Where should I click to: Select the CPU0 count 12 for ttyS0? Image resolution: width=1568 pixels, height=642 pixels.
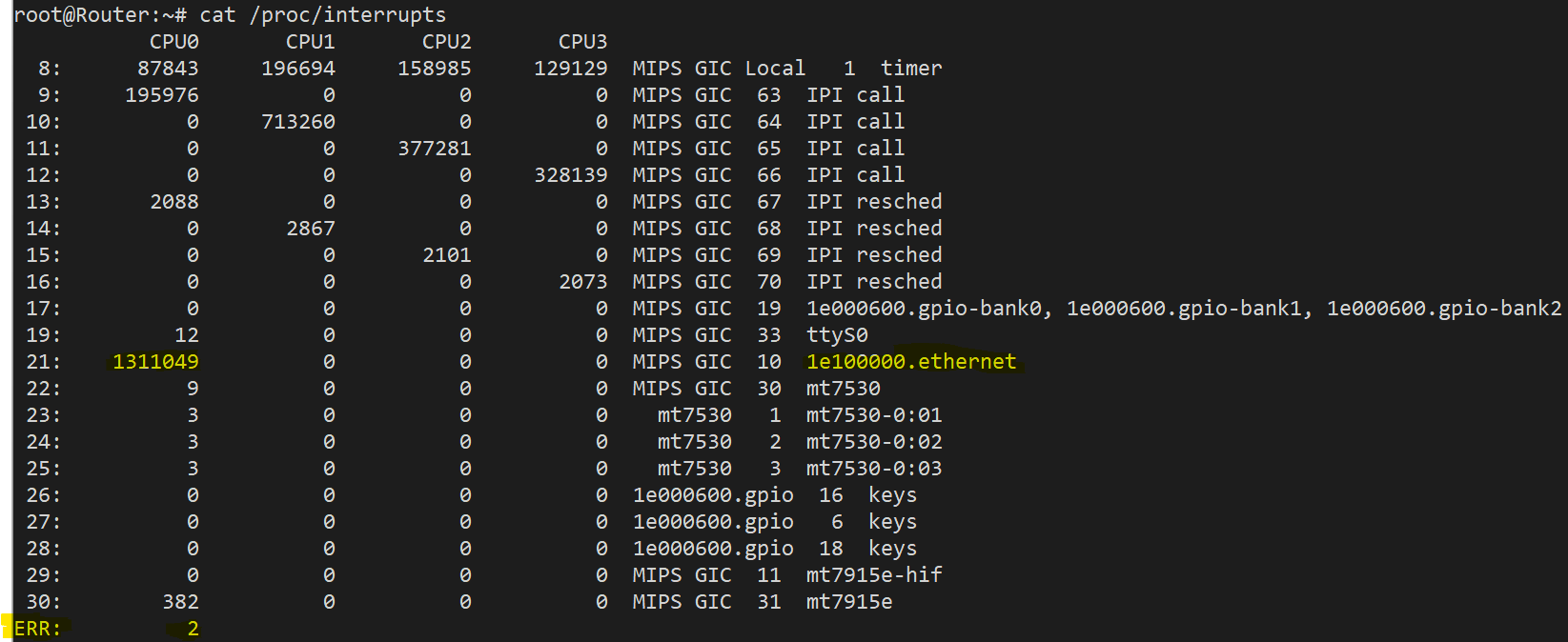tap(187, 335)
